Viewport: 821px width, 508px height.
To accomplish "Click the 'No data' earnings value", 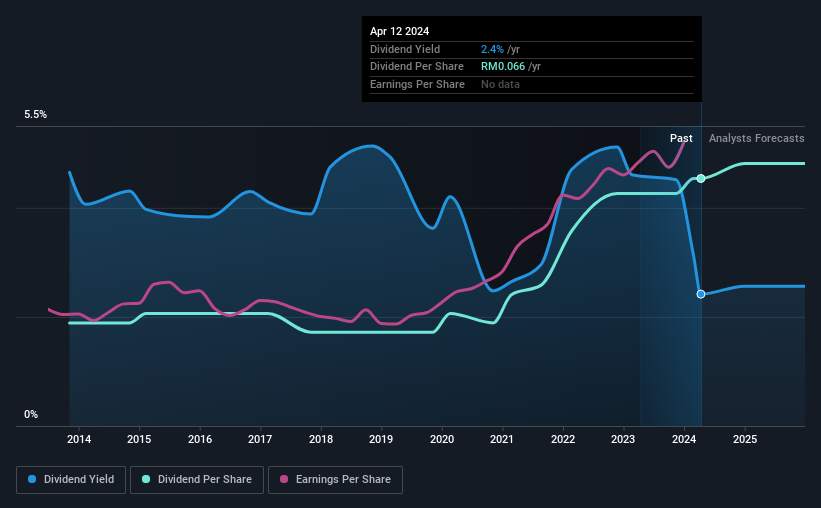I will (x=501, y=84).
